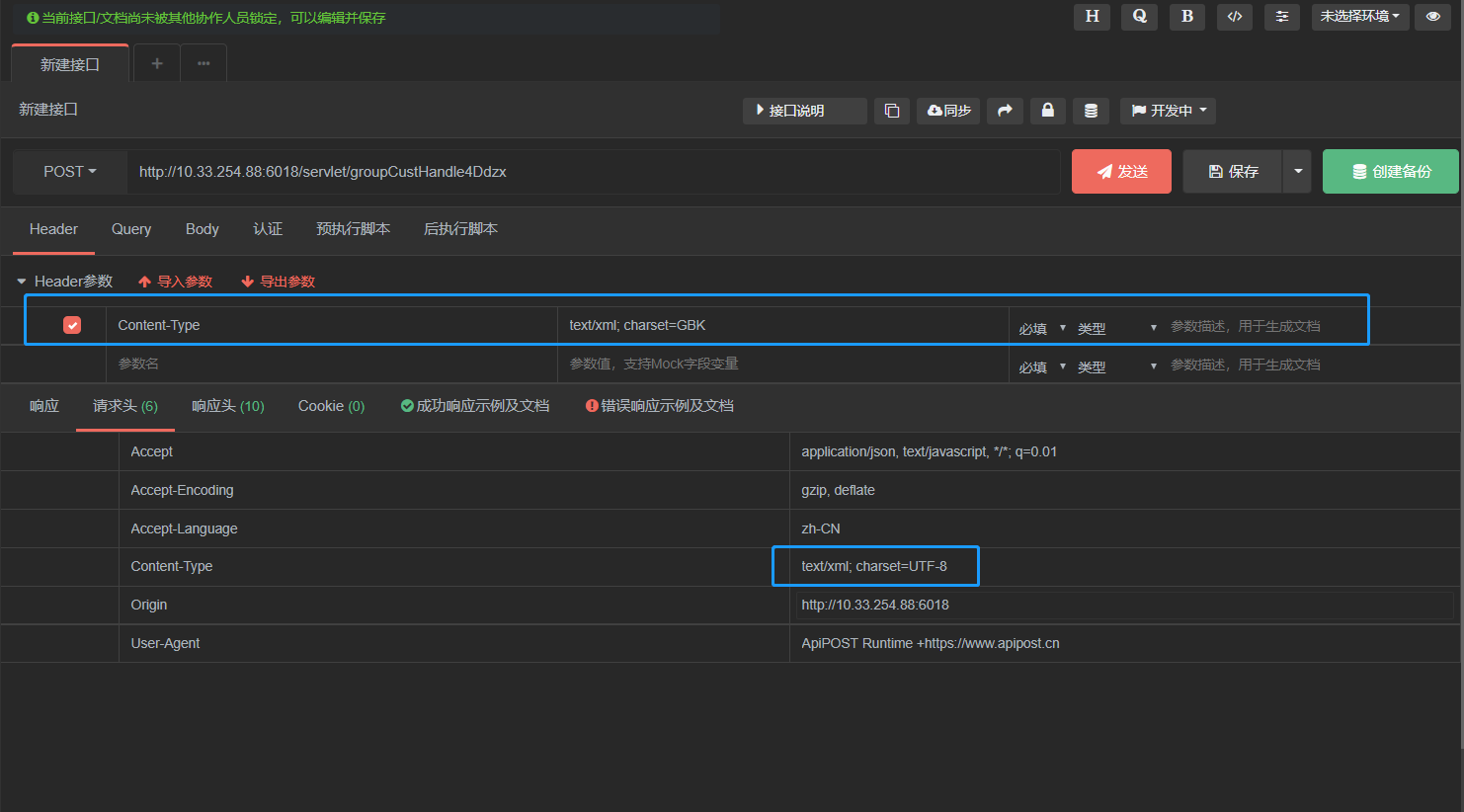Open 必填 dropdown in Content-Type row
The width and height of the screenshot is (1464, 812).
coord(1041,328)
